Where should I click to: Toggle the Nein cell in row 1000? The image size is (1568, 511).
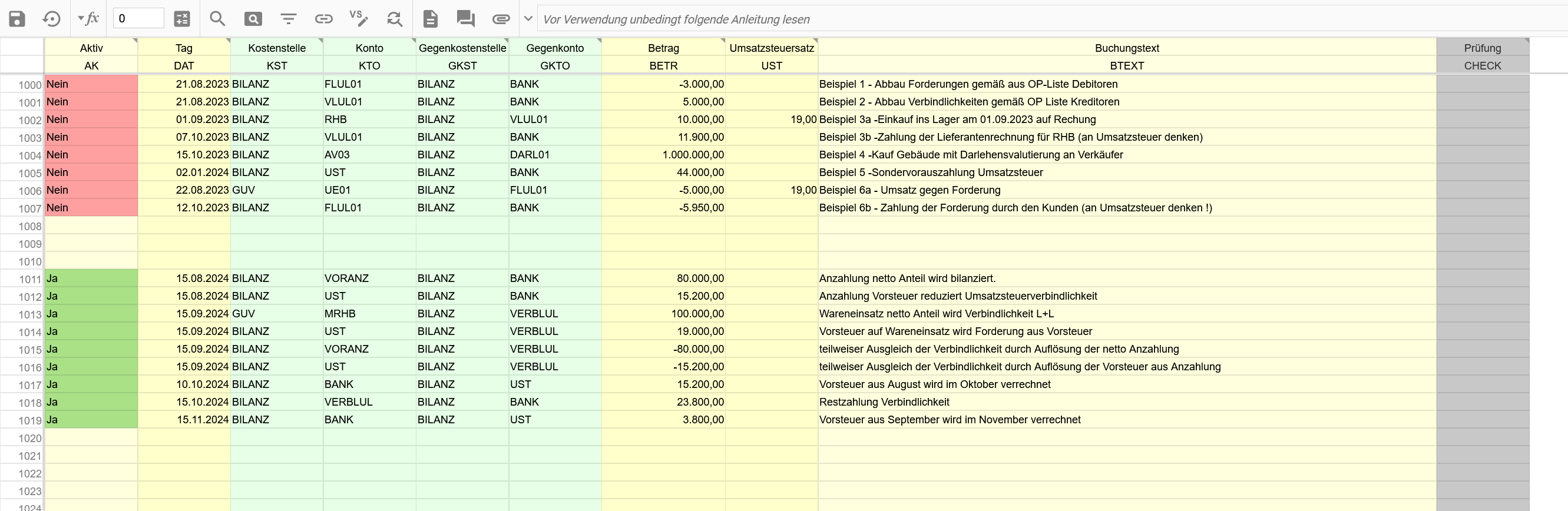point(91,84)
